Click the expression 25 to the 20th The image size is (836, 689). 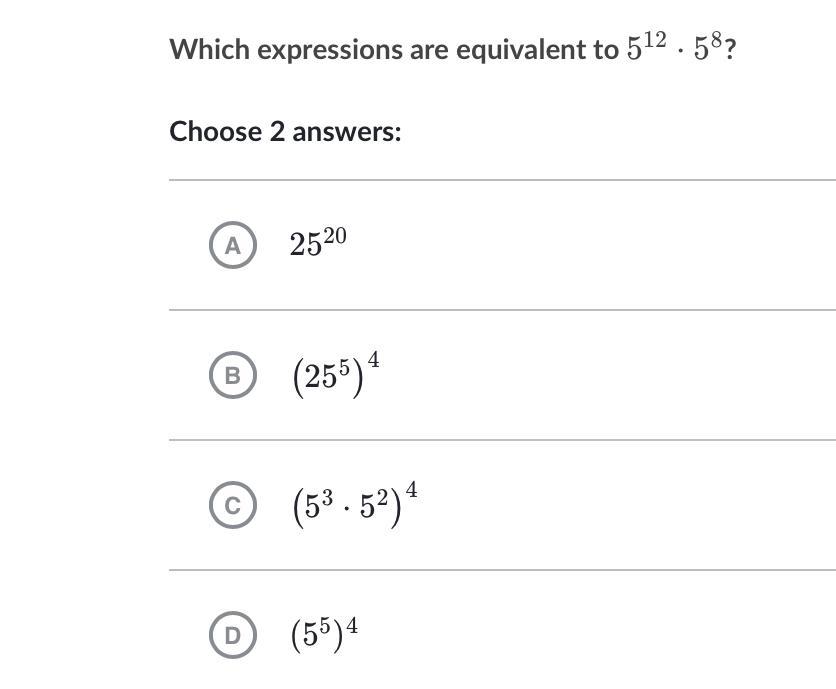pyautogui.click(x=318, y=243)
